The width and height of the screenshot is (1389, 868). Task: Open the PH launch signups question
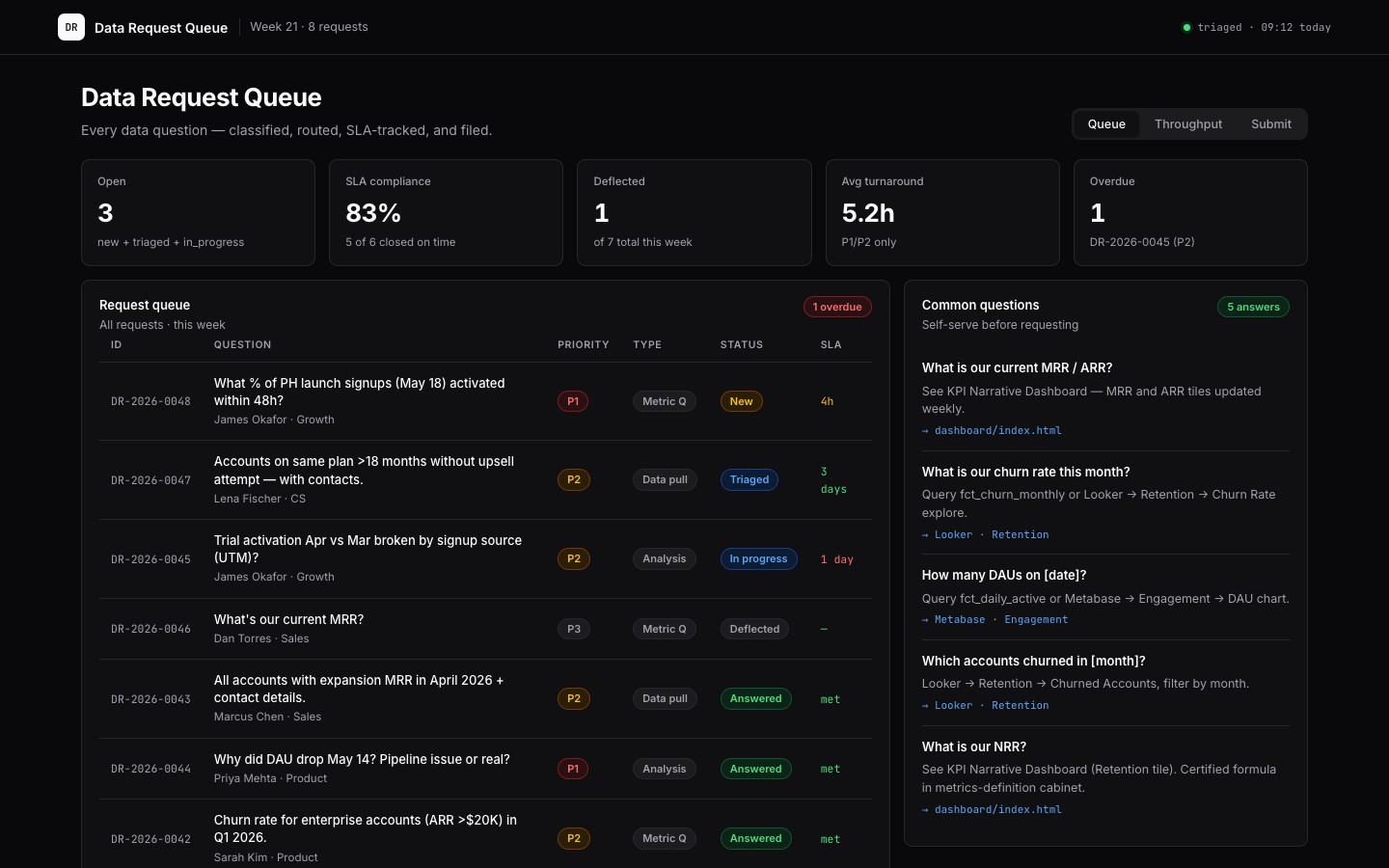pyautogui.click(x=359, y=392)
